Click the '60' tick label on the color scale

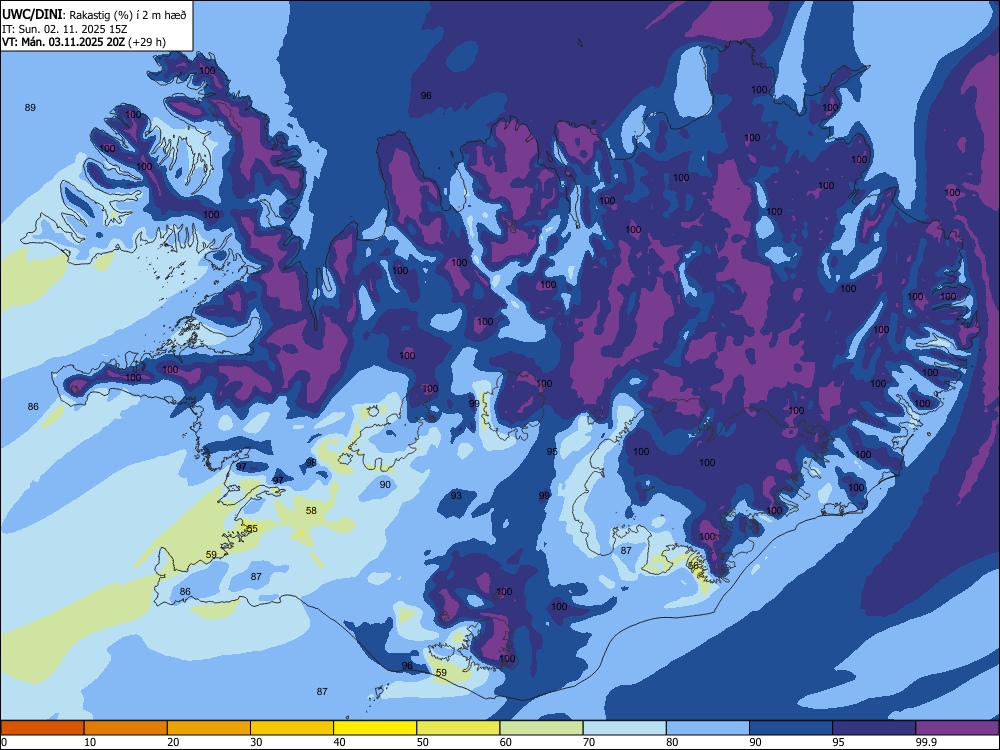(506, 742)
